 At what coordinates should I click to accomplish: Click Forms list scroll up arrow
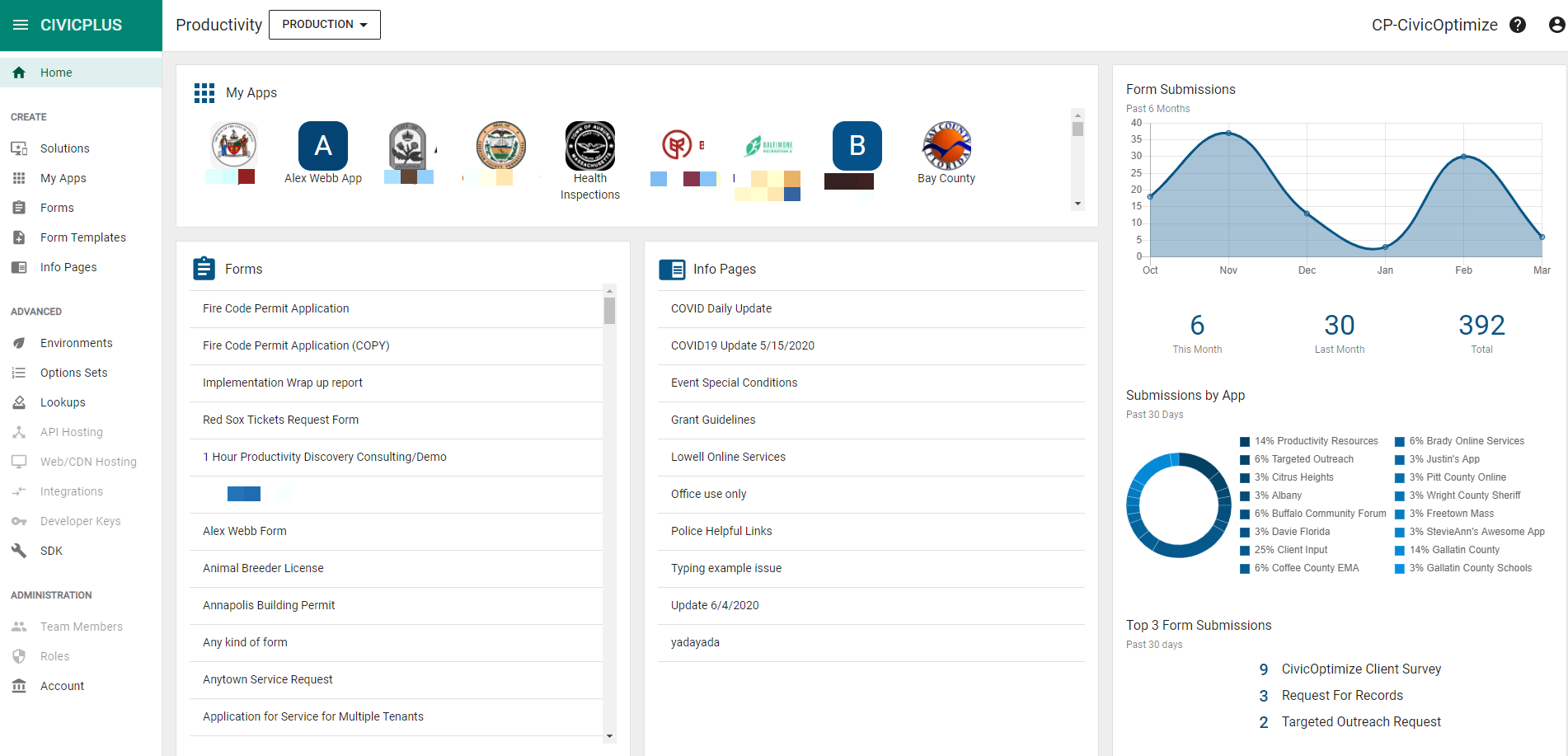(609, 291)
